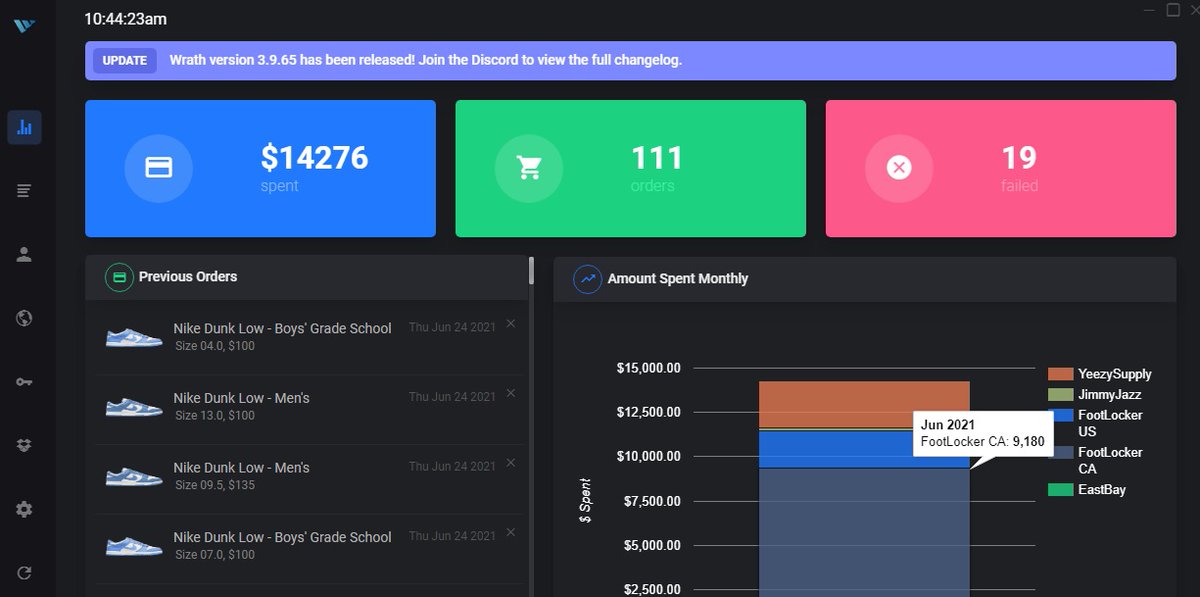
Task: Click the cart icon in the orders card
Action: pyautogui.click(x=529, y=168)
